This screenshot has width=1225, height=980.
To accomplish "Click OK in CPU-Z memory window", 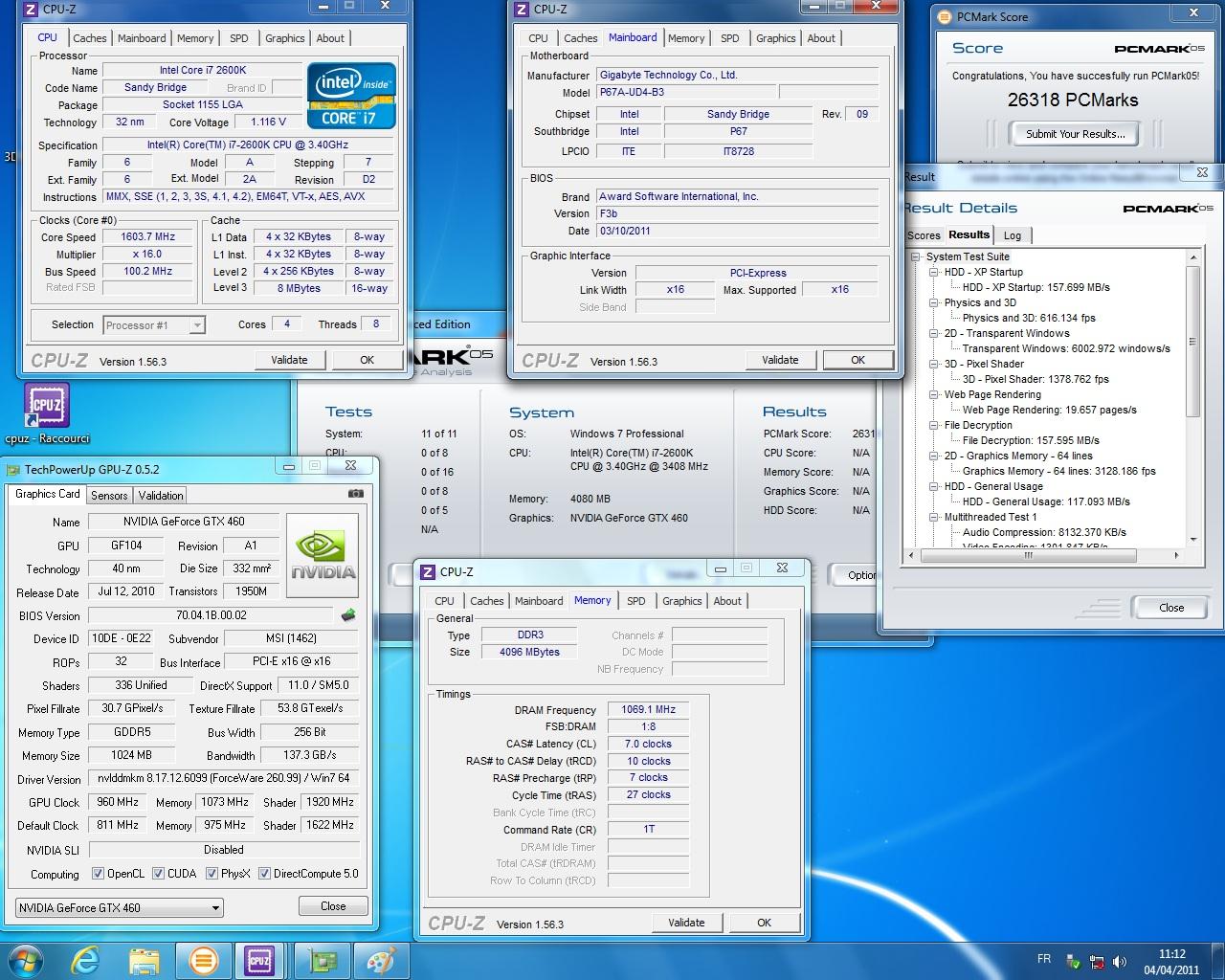I will click(x=764, y=923).
